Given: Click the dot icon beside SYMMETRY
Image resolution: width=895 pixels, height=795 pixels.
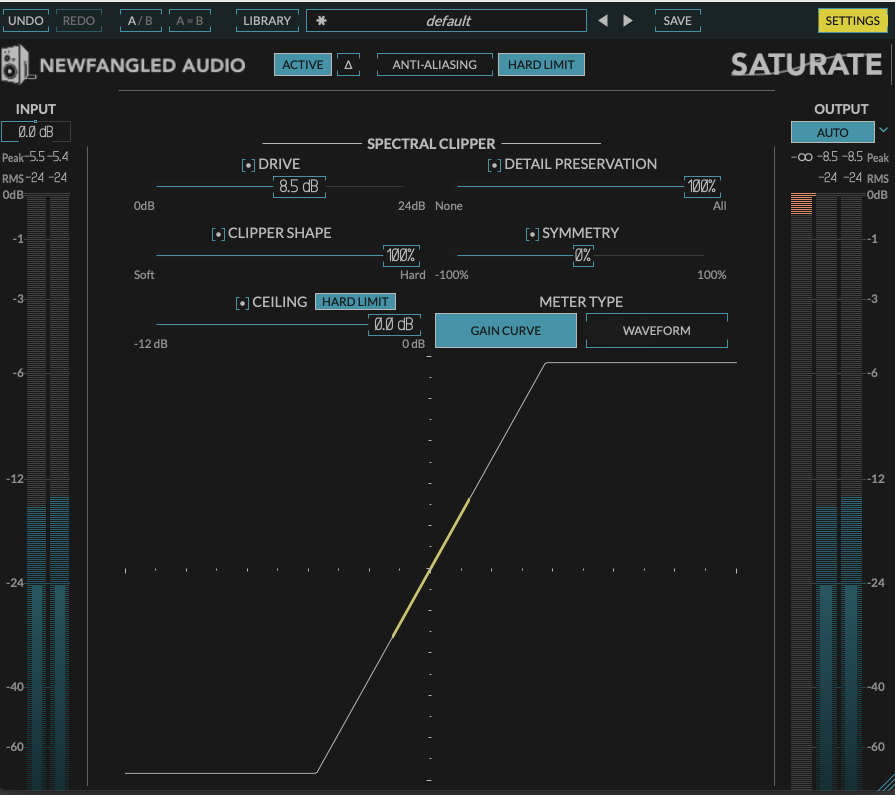Looking at the screenshot, I should click(531, 233).
